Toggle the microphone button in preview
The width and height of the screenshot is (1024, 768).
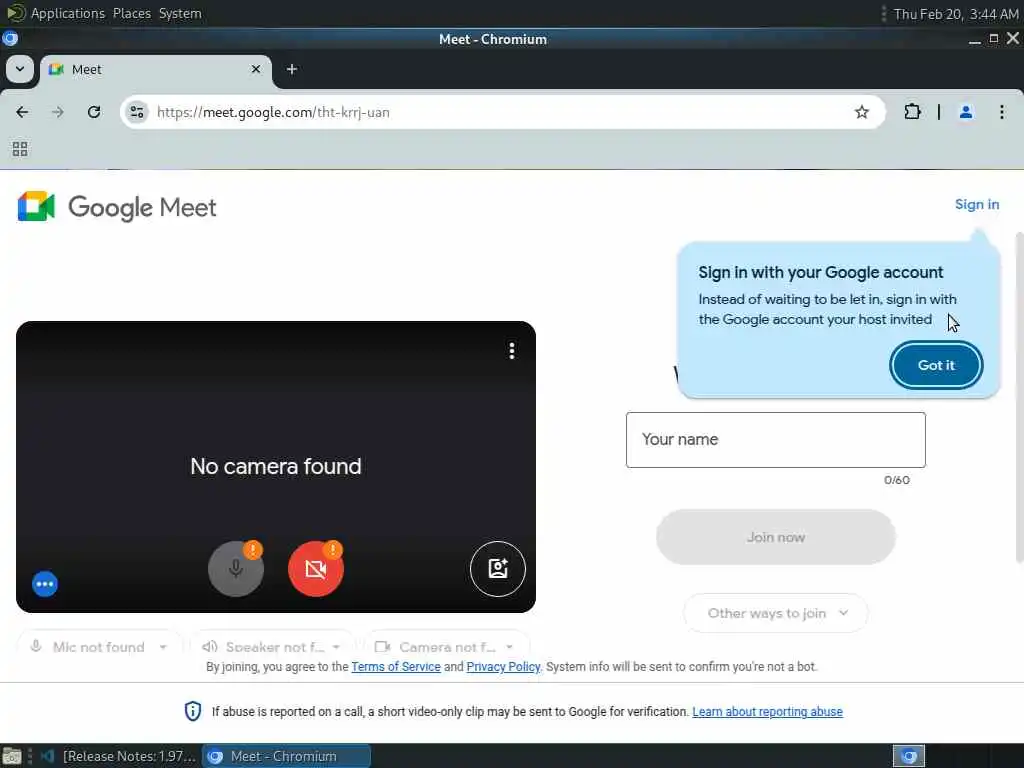pos(236,569)
